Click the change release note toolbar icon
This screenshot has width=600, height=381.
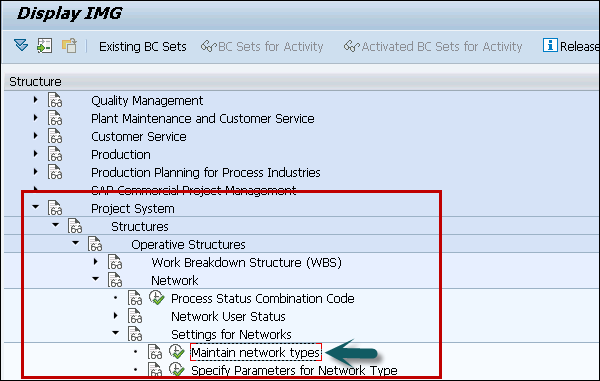click(x=70, y=46)
